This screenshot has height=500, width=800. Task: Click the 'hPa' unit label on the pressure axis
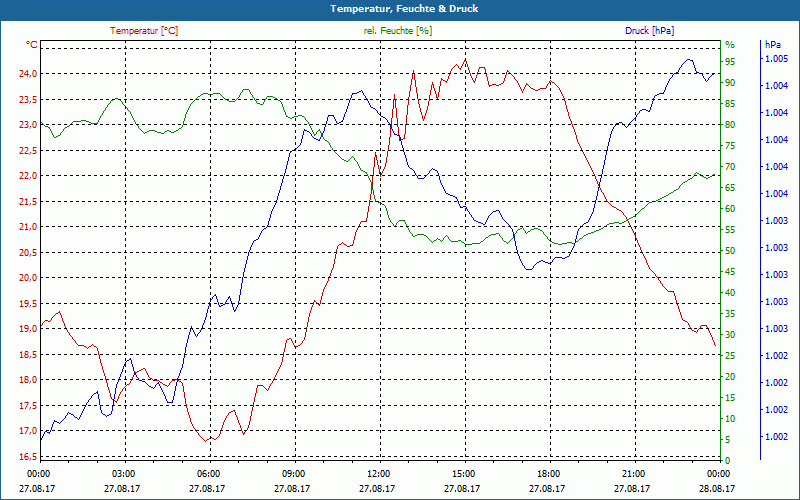click(772, 44)
